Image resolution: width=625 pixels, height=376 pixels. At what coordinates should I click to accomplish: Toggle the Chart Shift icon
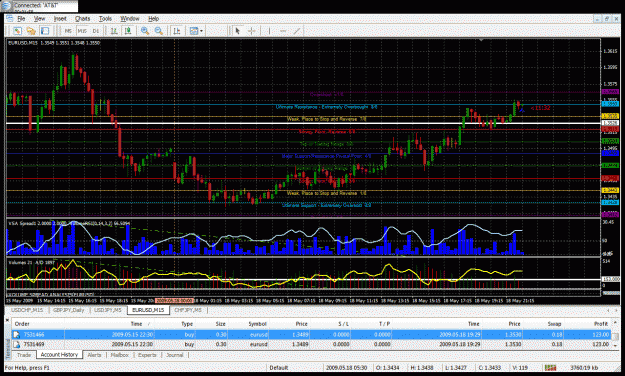tap(177, 31)
